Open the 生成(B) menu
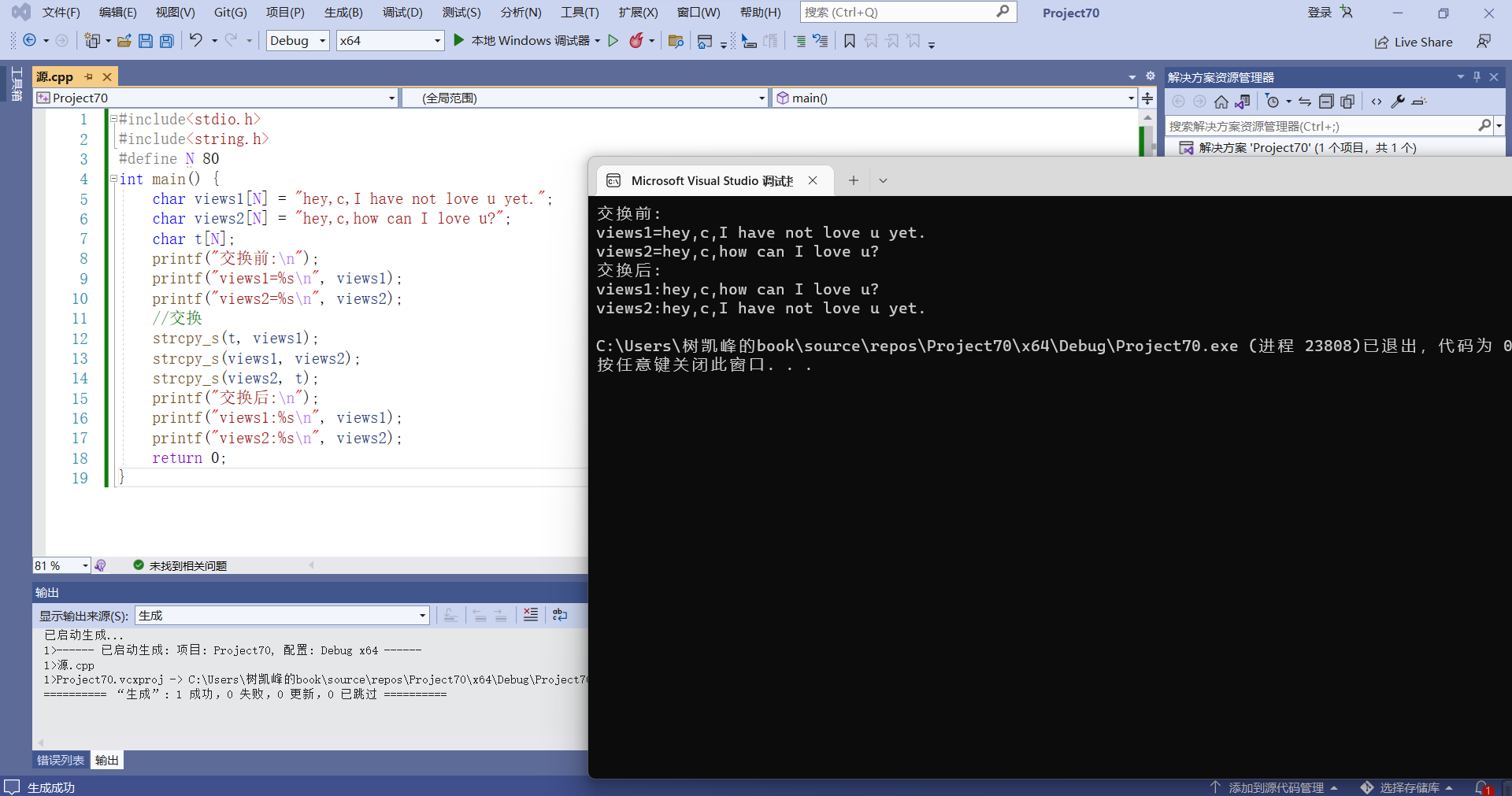1512x796 pixels. point(343,13)
